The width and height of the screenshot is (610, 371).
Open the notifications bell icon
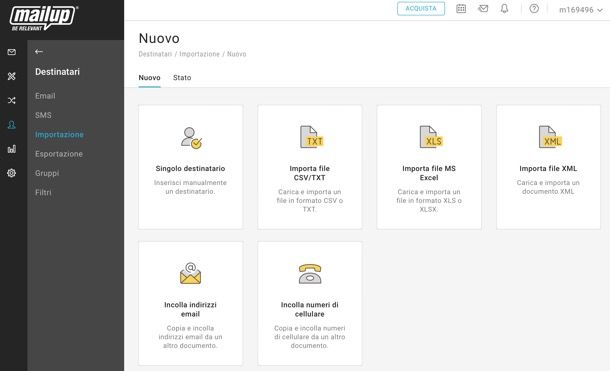(x=505, y=9)
